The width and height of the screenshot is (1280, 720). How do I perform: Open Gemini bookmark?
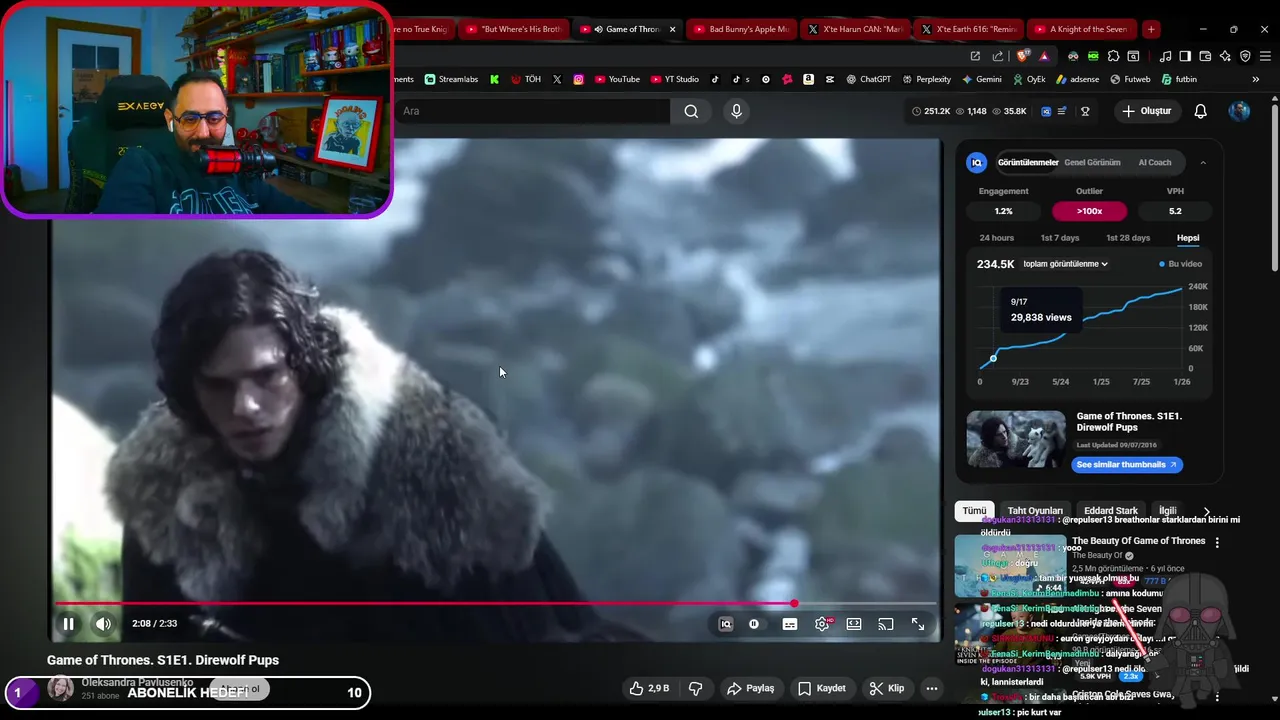pos(982,79)
